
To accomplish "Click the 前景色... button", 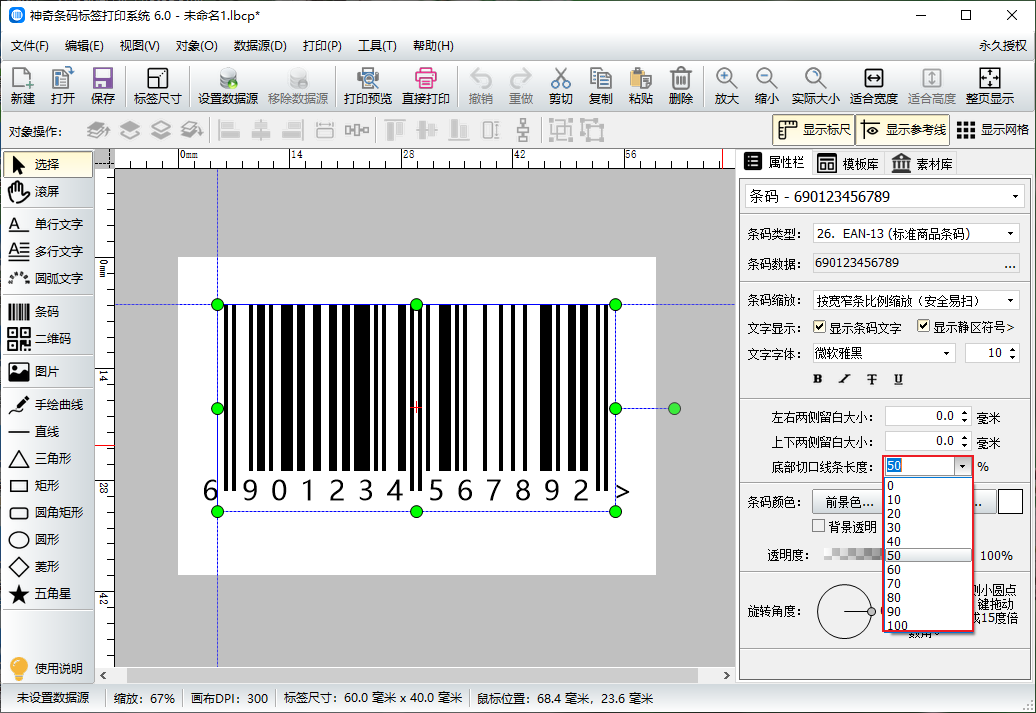I will tap(848, 502).
